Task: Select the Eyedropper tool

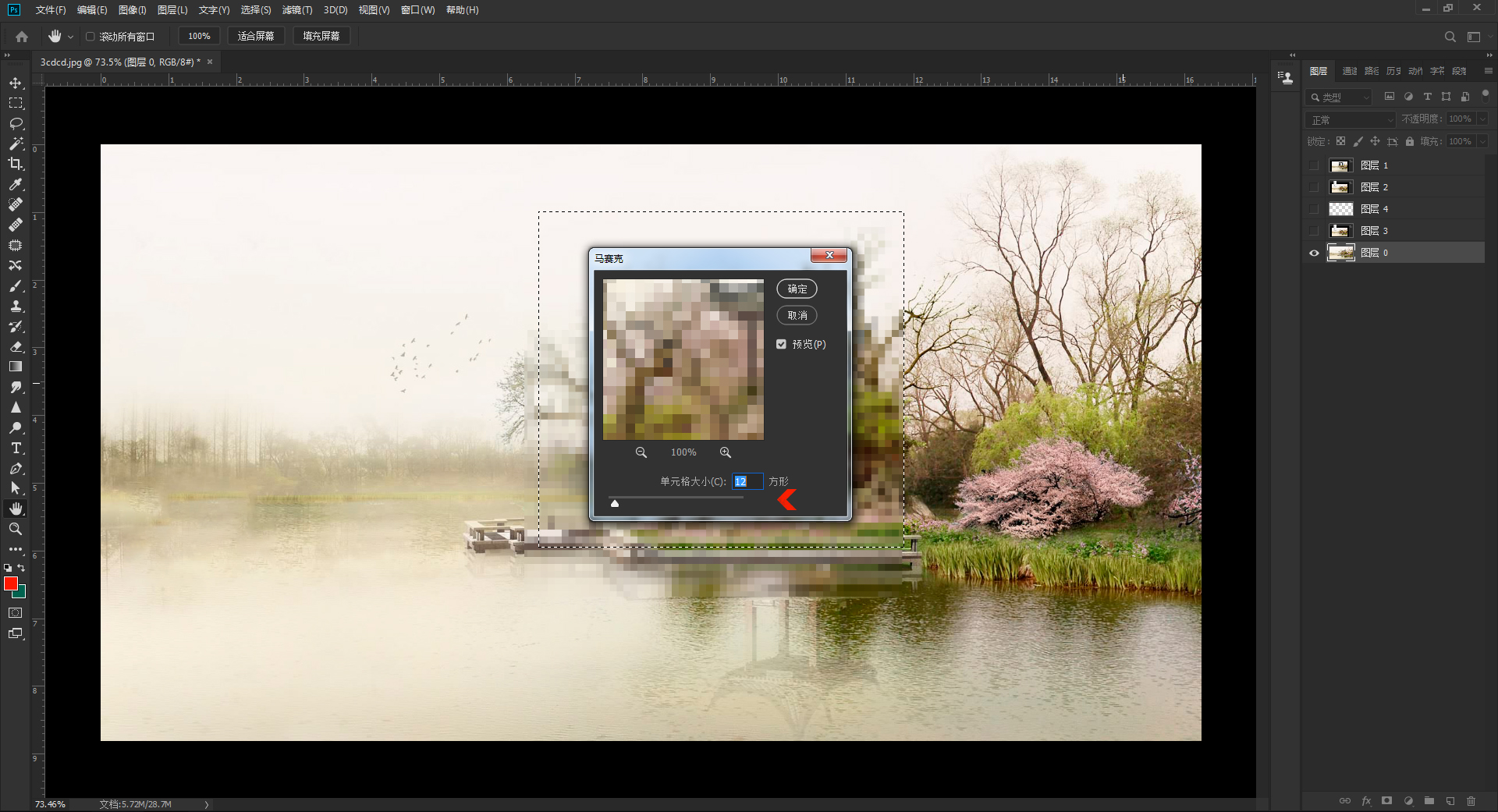Action: (x=16, y=184)
